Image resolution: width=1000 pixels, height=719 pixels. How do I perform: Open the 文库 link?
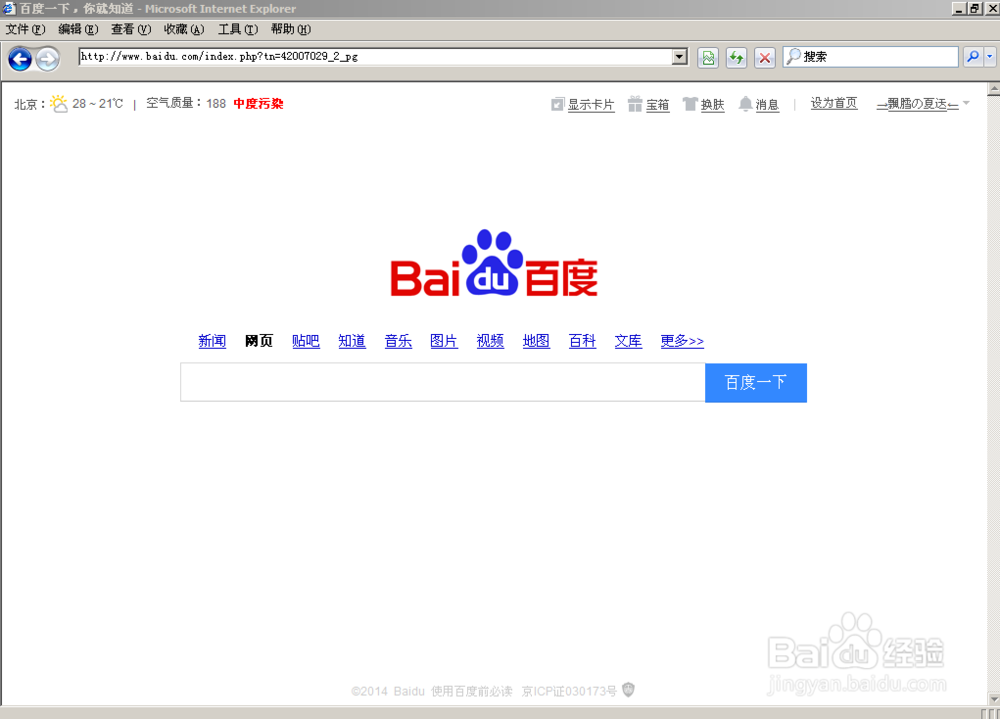[628, 341]
